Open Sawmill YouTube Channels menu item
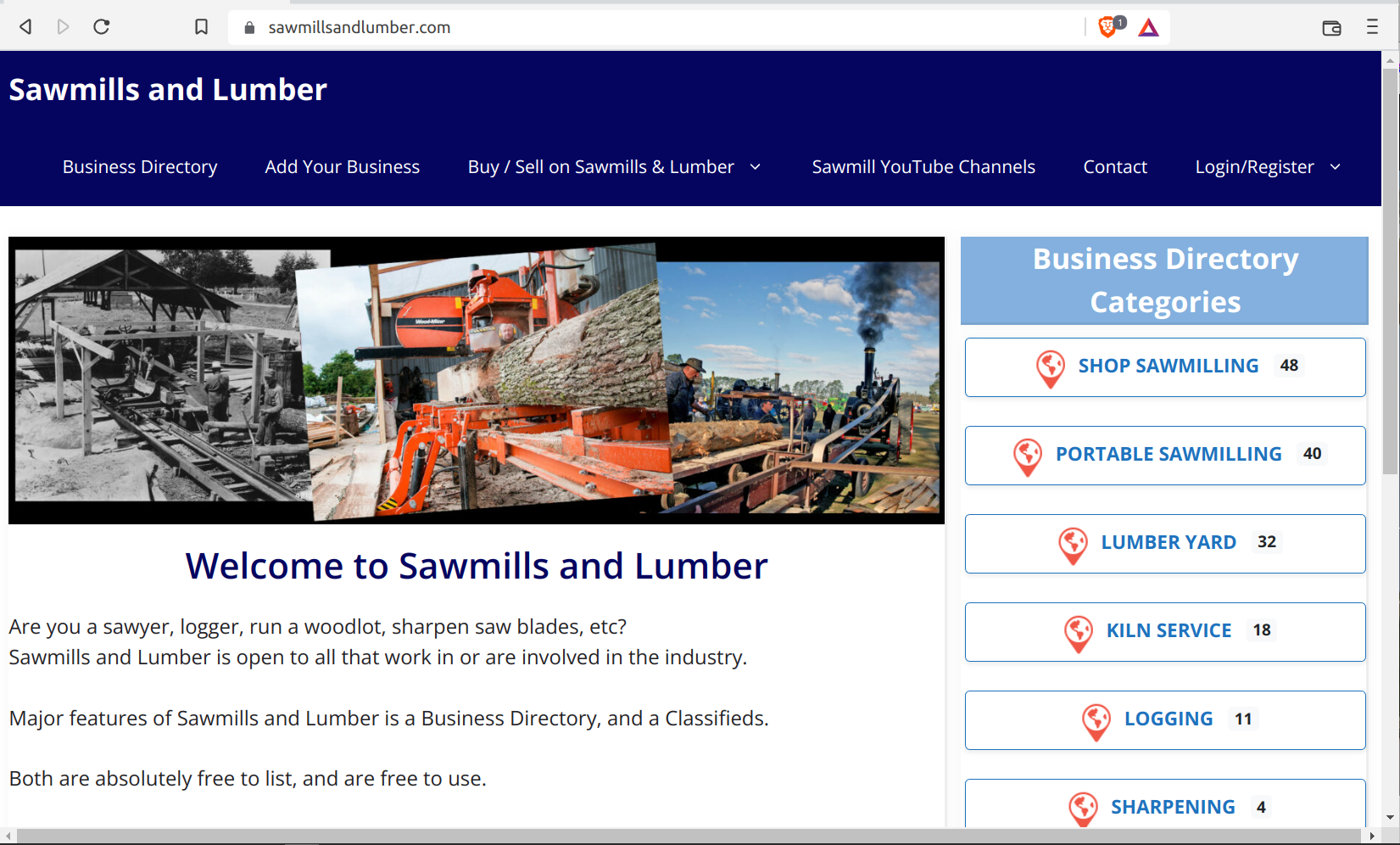1400x845 pixels. [923, 167]
